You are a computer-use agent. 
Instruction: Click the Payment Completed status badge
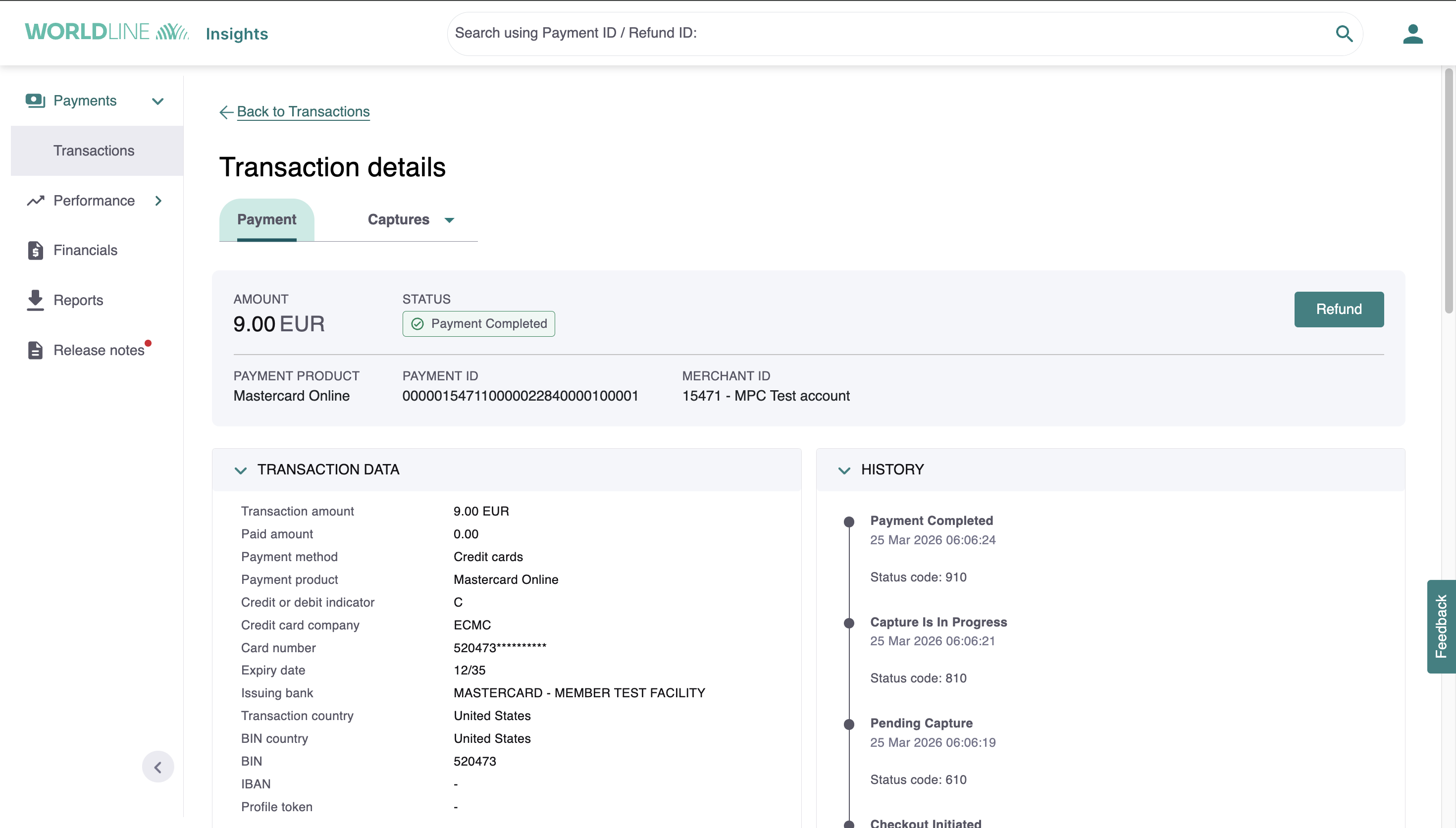pyautogui.click(x=479, y=323)
